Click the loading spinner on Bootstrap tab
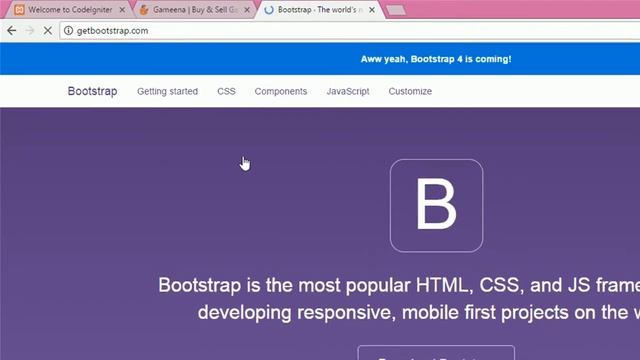Viewport: 640px width, 360px height. point(269,10)
